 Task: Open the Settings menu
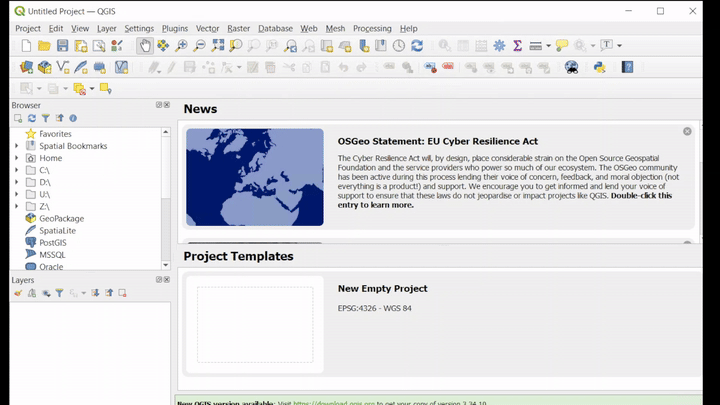point(139,28)
